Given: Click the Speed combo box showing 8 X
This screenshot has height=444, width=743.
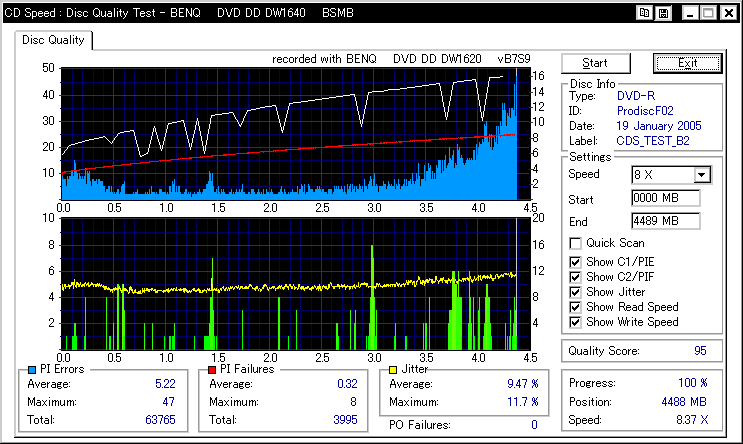Looking at the screenshot, I should coord(671,175).
